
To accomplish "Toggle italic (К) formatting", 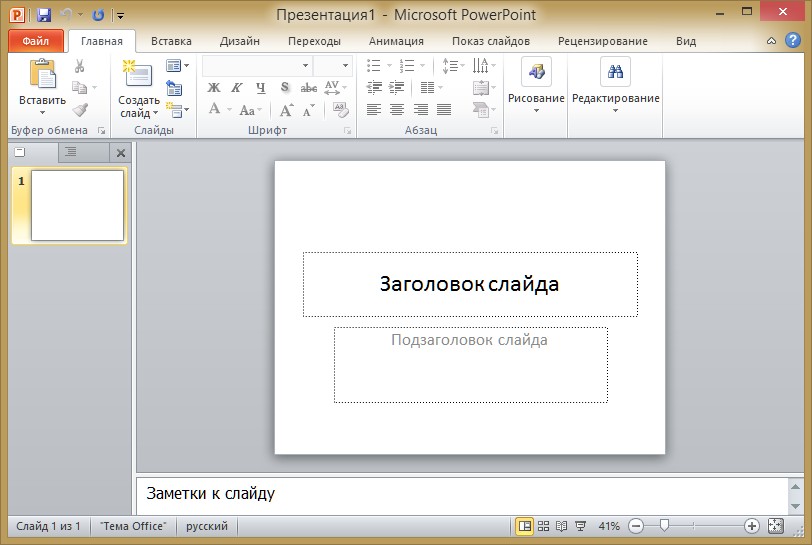I will click(x=236, y=88).
